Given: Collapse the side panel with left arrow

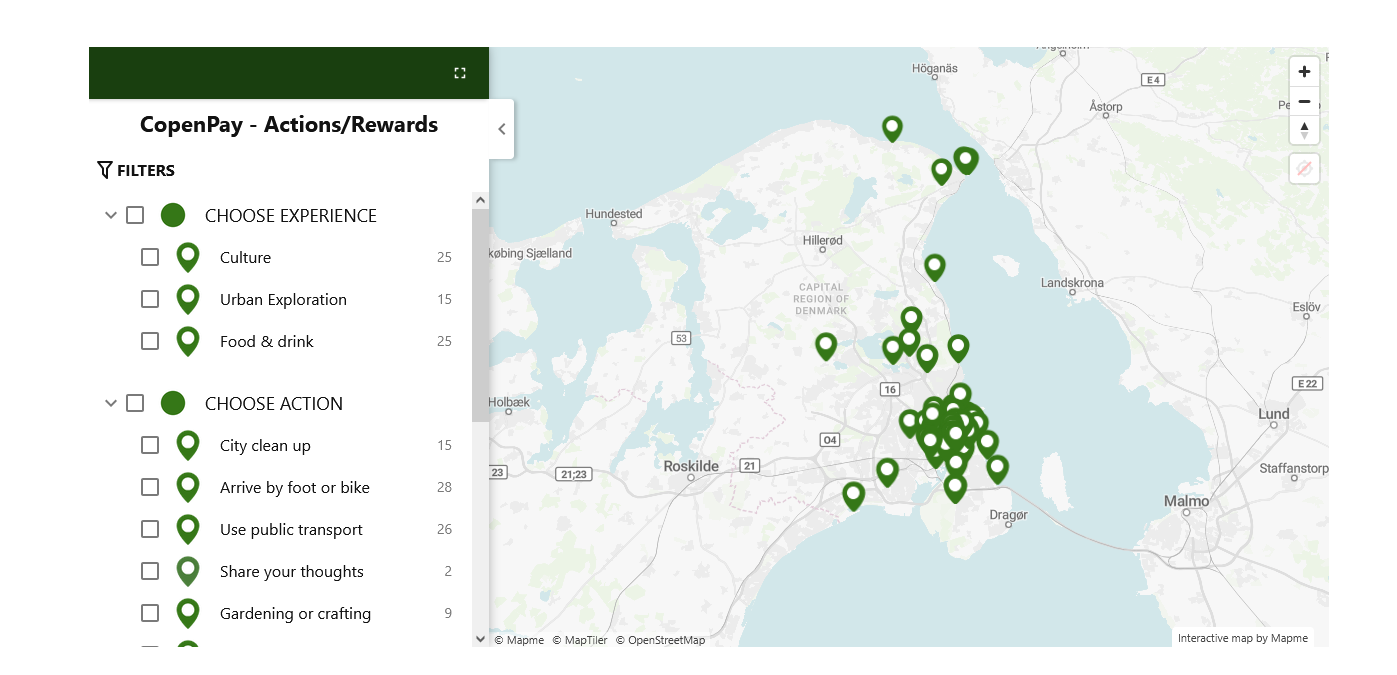Looking at the screenshot, I should click(x=502, y=129).
